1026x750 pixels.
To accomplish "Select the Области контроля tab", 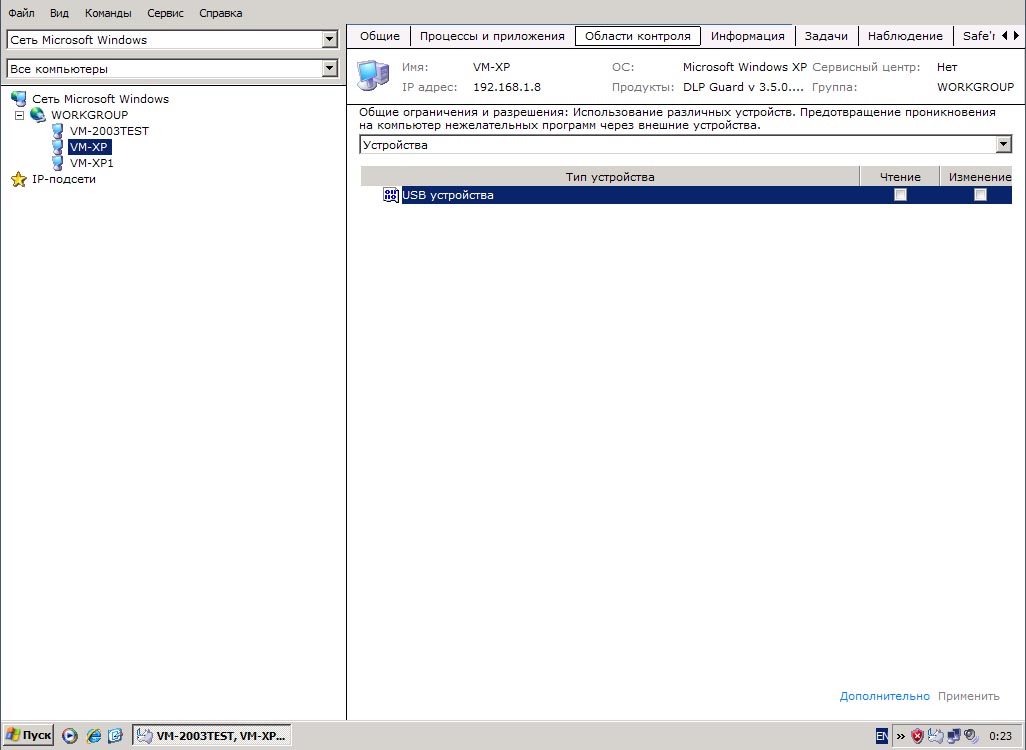I will [x=637, y=36].
